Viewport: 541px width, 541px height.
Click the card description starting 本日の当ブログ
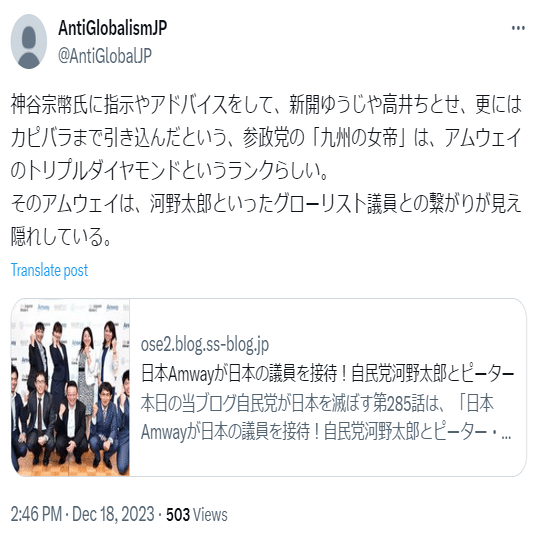tap(317, 403)
